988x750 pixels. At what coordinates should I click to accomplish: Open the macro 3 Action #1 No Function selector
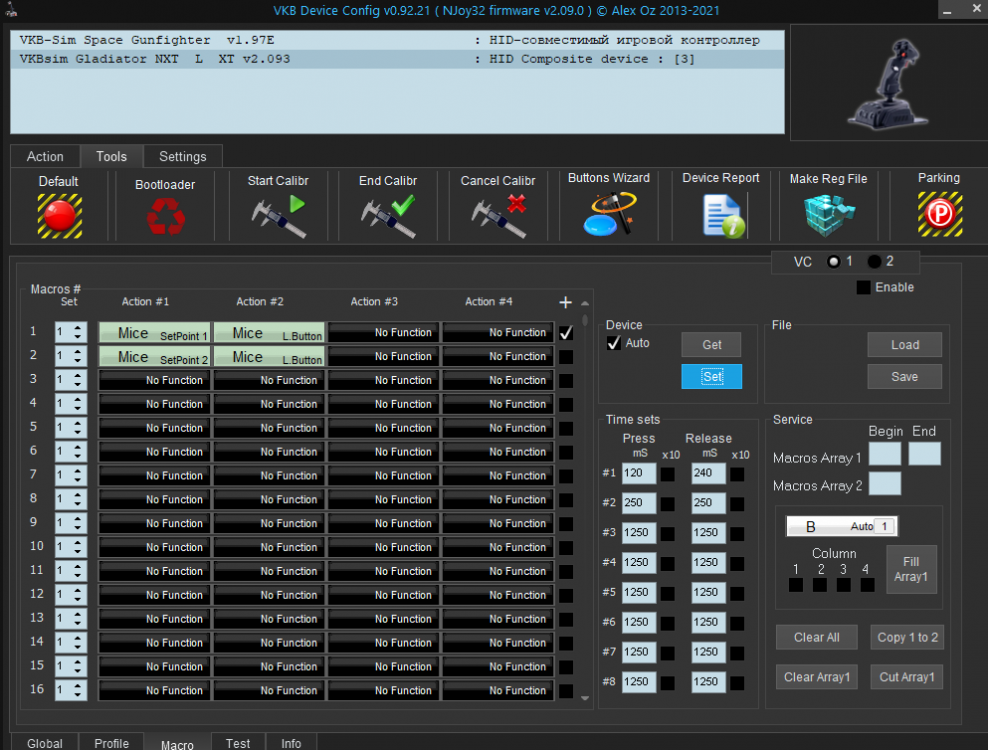point(155,380)
